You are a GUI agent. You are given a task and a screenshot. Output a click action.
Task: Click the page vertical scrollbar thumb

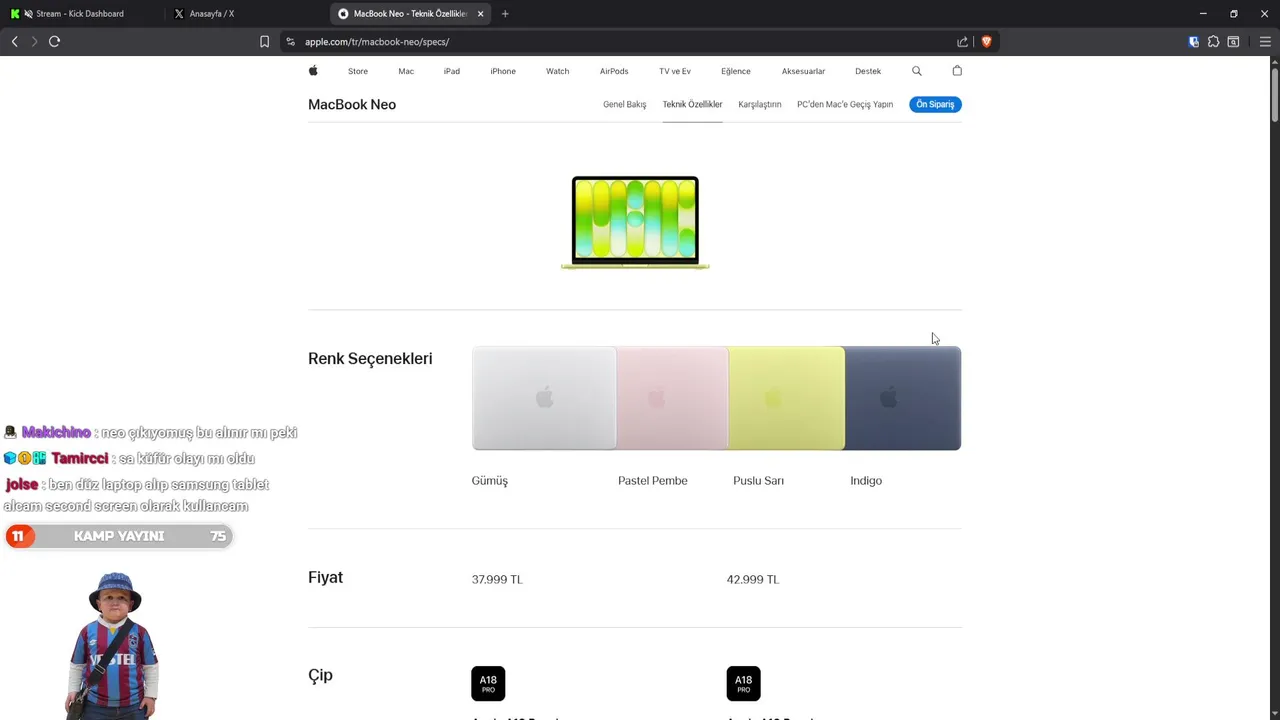pyautogui.click(x=1274, y=95)
